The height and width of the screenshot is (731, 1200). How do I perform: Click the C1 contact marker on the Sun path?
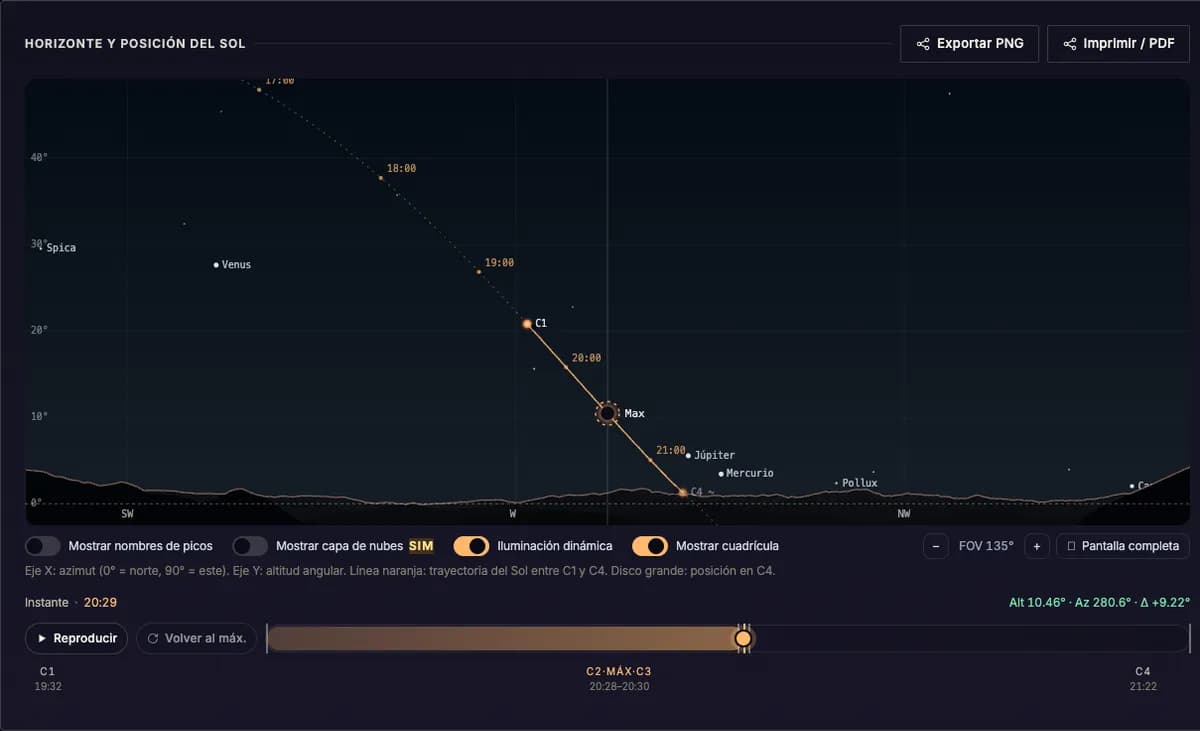pos(527,324)
